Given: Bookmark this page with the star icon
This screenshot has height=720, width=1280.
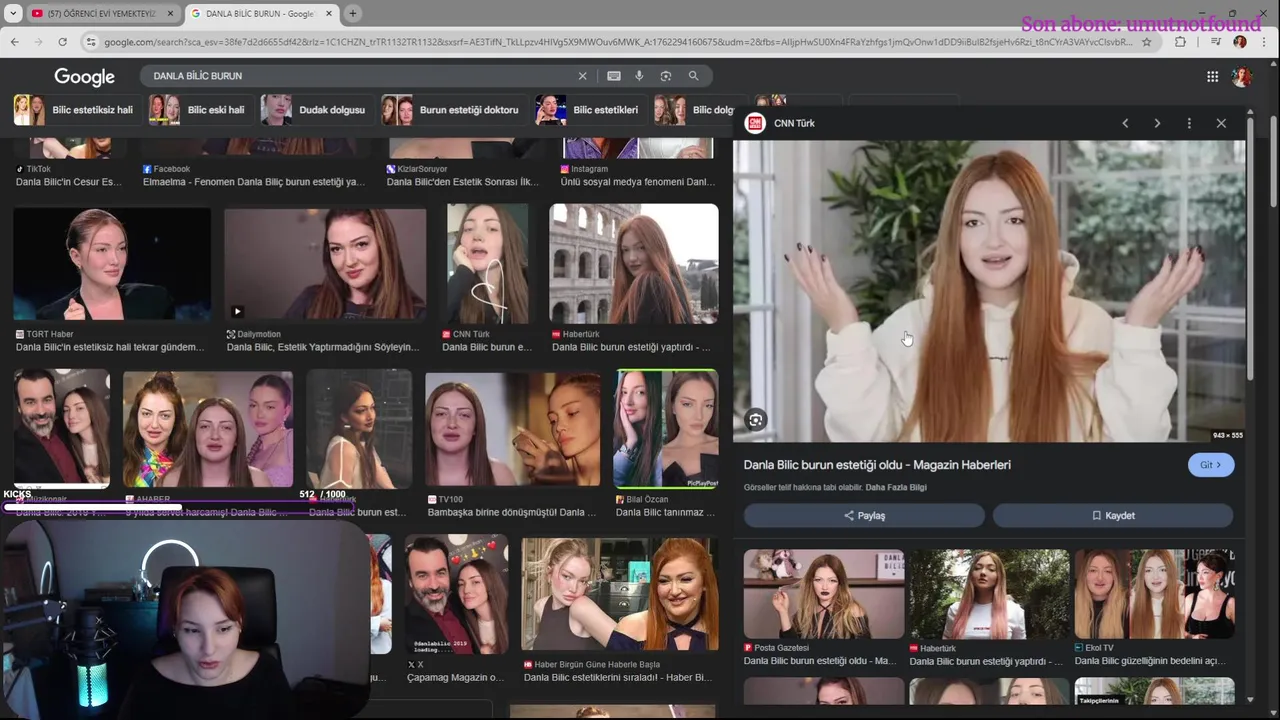Looking at the screenshot, I should (x=1147, y=42).
